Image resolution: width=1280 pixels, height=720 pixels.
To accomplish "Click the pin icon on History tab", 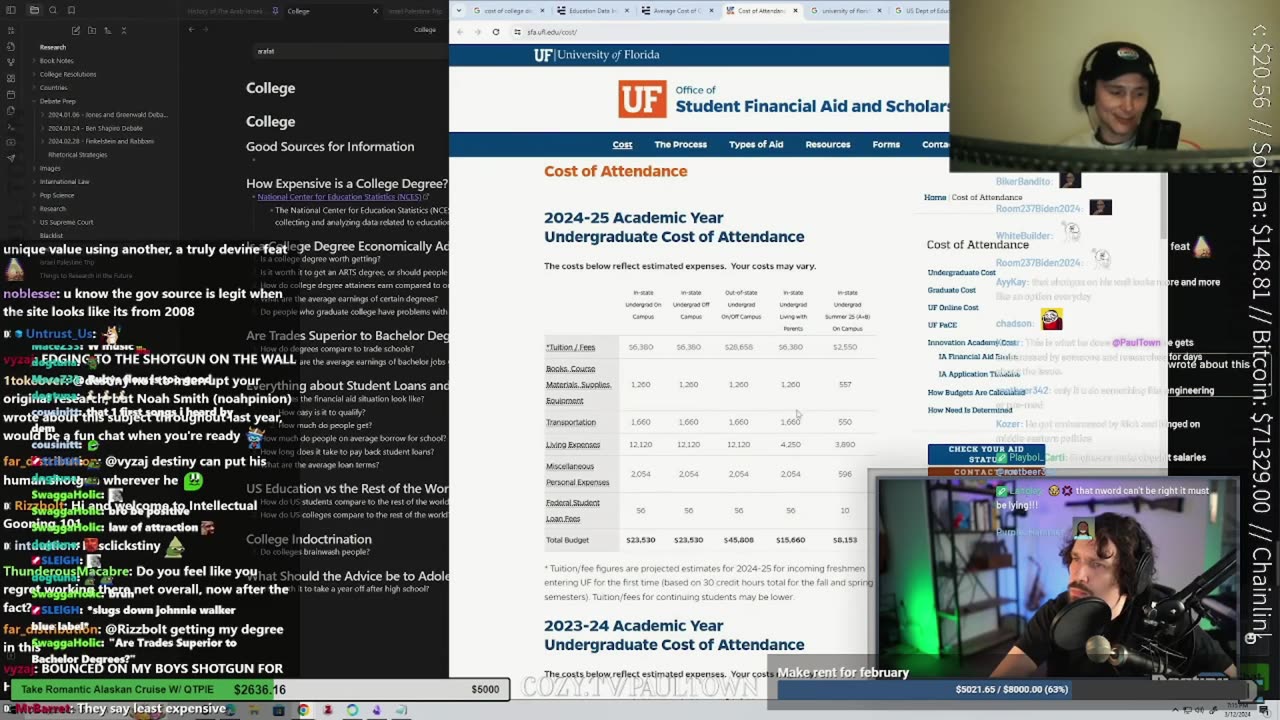I will (276, 11).
